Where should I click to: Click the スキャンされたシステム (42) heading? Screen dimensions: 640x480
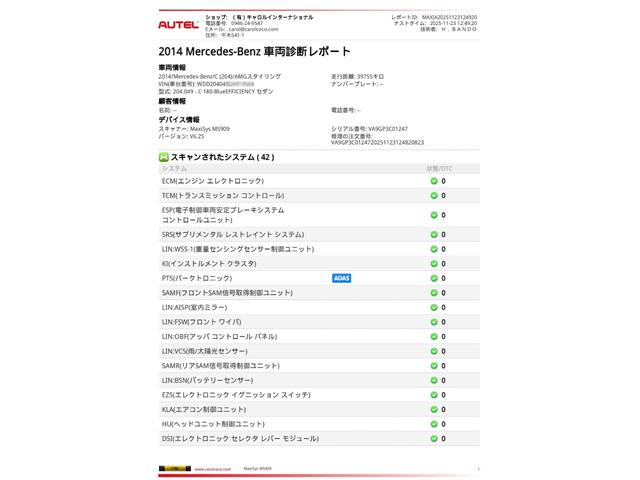222,157
